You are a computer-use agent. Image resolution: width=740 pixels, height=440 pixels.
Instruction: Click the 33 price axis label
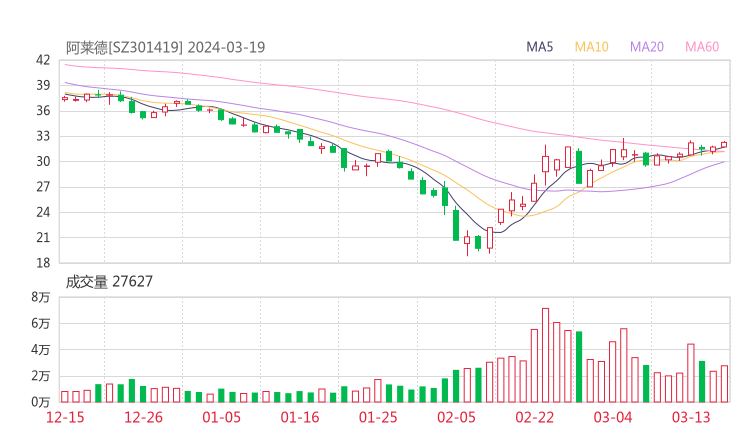coord(43,136)
